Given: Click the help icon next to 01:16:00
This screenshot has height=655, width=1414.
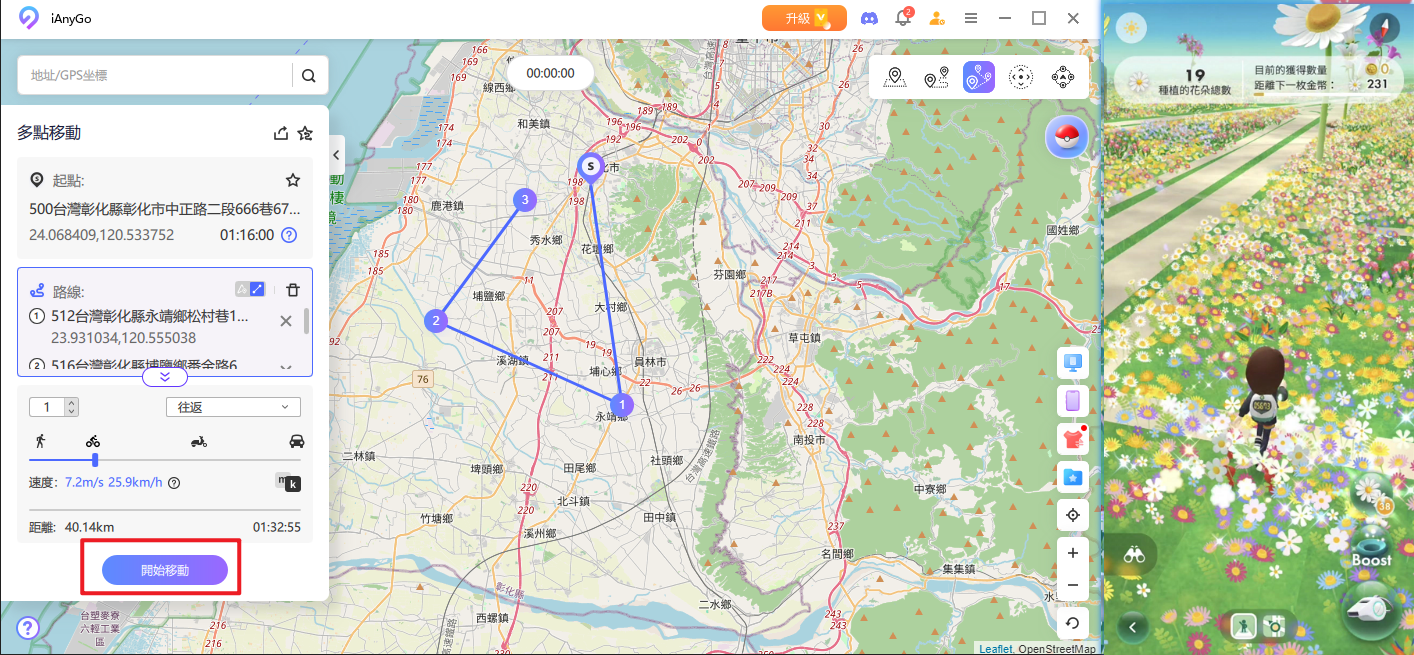Looking at the screenshot, I should 289,235.
